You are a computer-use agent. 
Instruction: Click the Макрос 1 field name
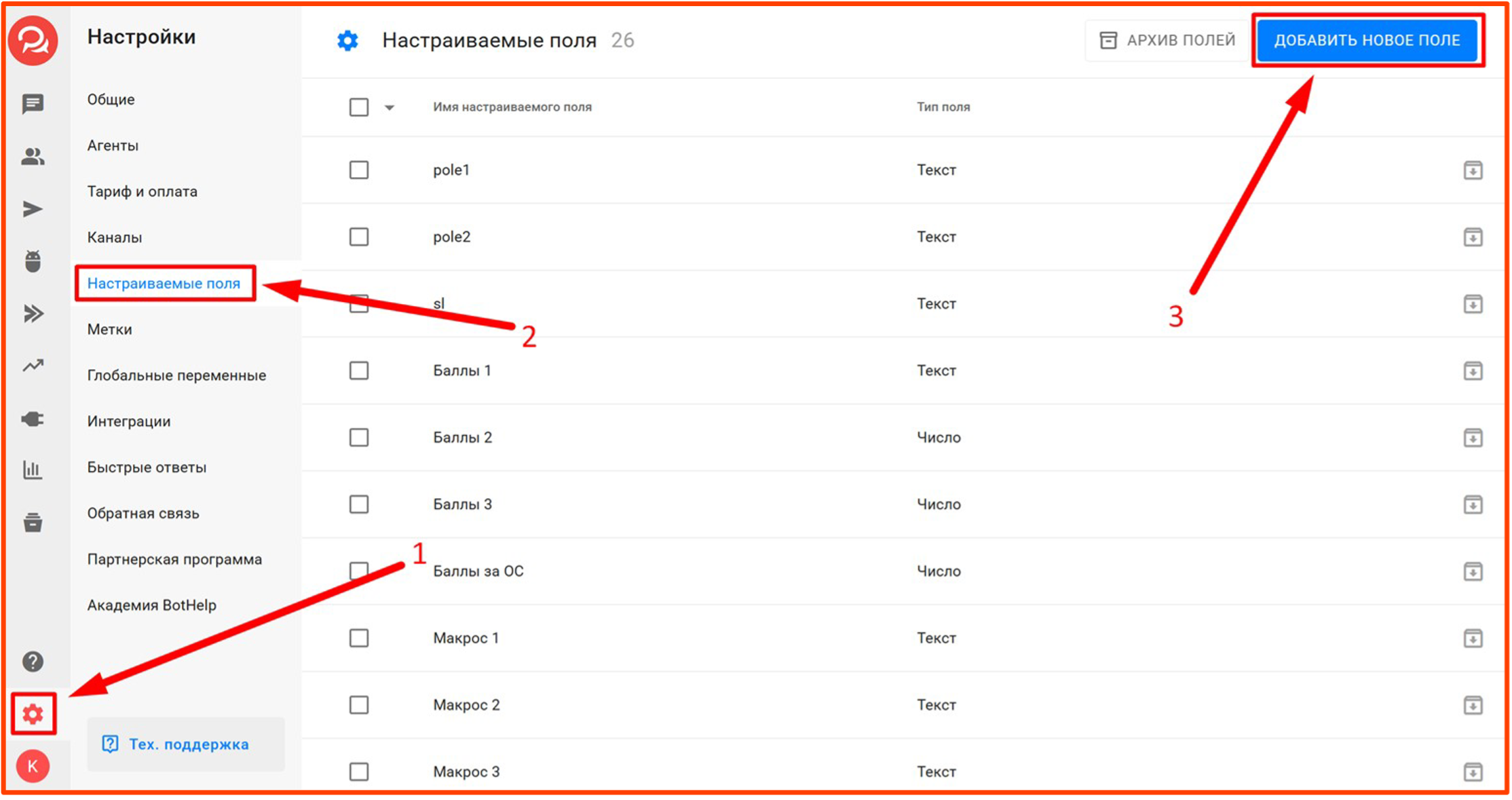466,638
